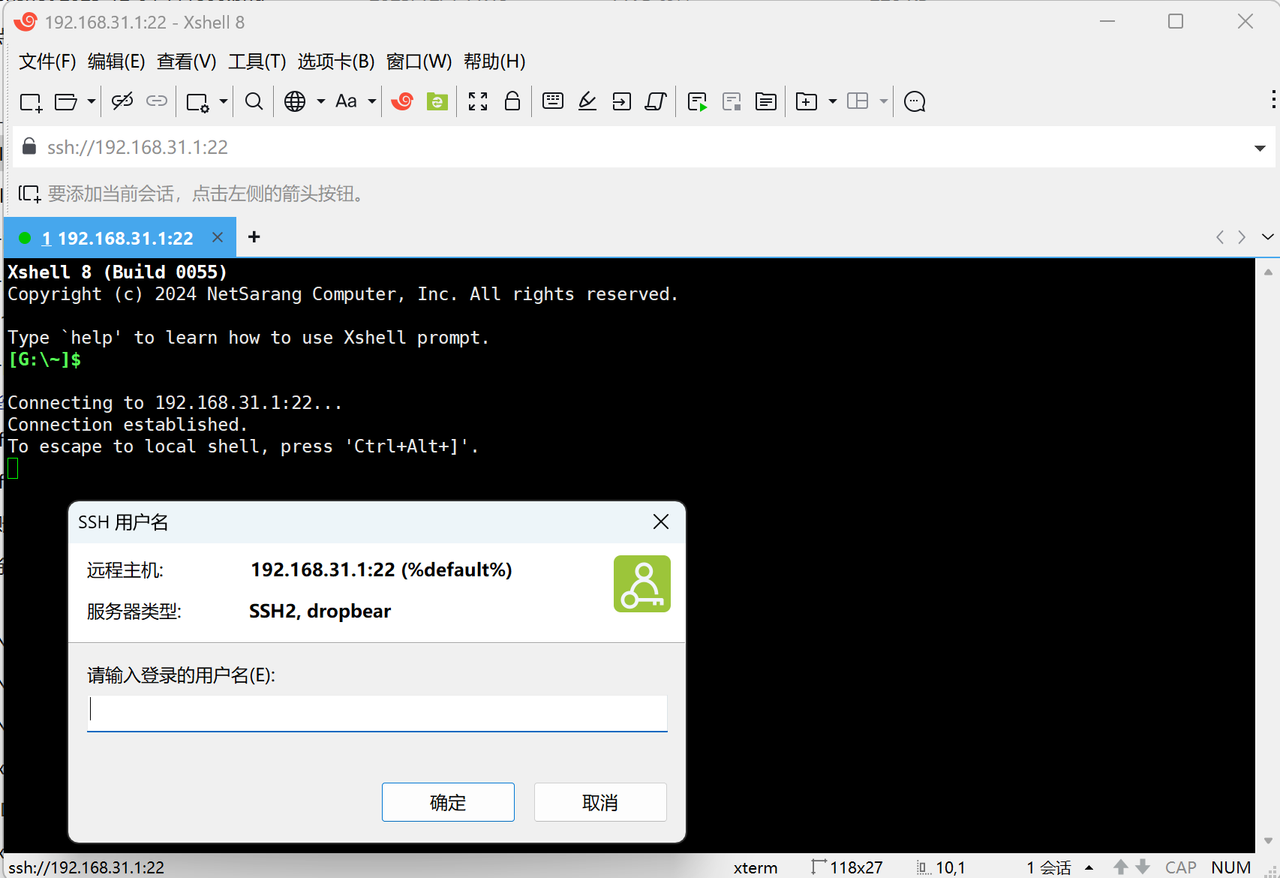
Task: Click the tab bar previous-tab left chevron
Action: 1220,237
